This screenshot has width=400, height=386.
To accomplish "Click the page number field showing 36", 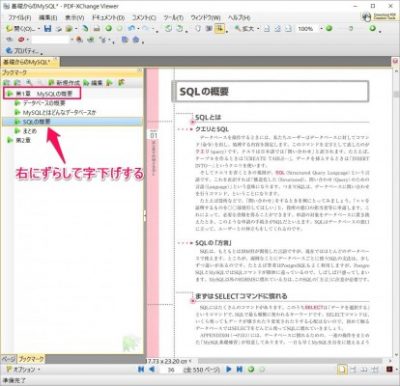I will pos(171,370).
